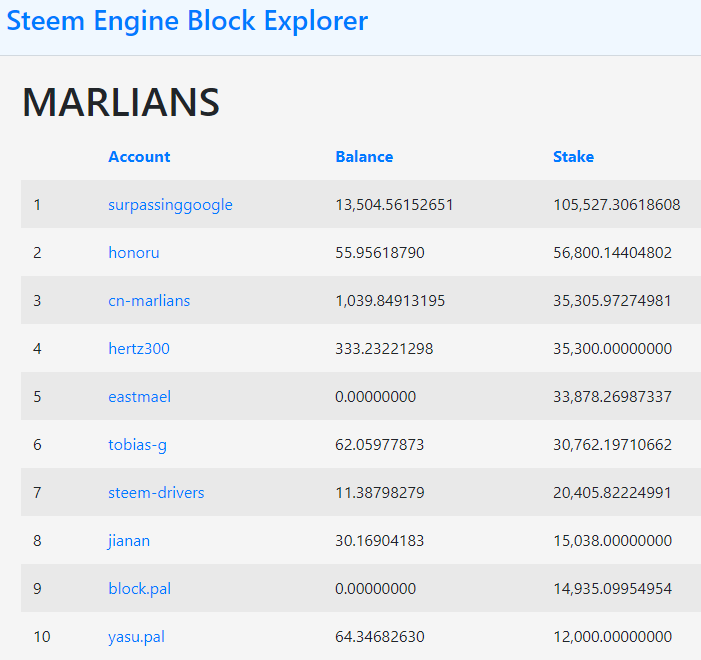Select stake value 14,935.09954954
This screenshot has width=701, height=660.
(x=612, y=588)
